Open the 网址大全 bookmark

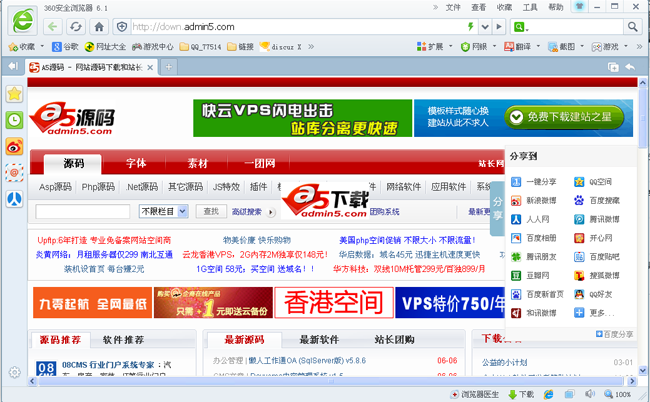[105, 46]
